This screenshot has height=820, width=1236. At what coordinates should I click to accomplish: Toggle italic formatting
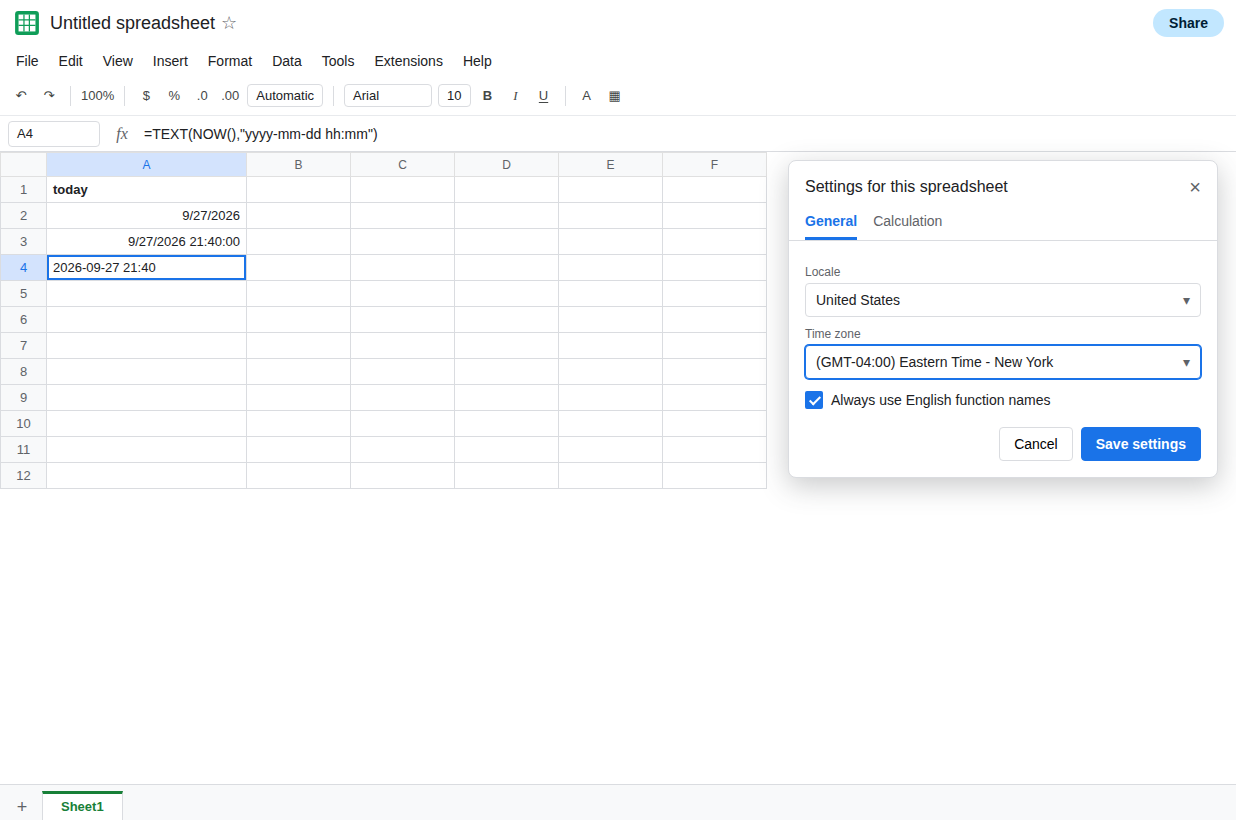tap(516, 96)
